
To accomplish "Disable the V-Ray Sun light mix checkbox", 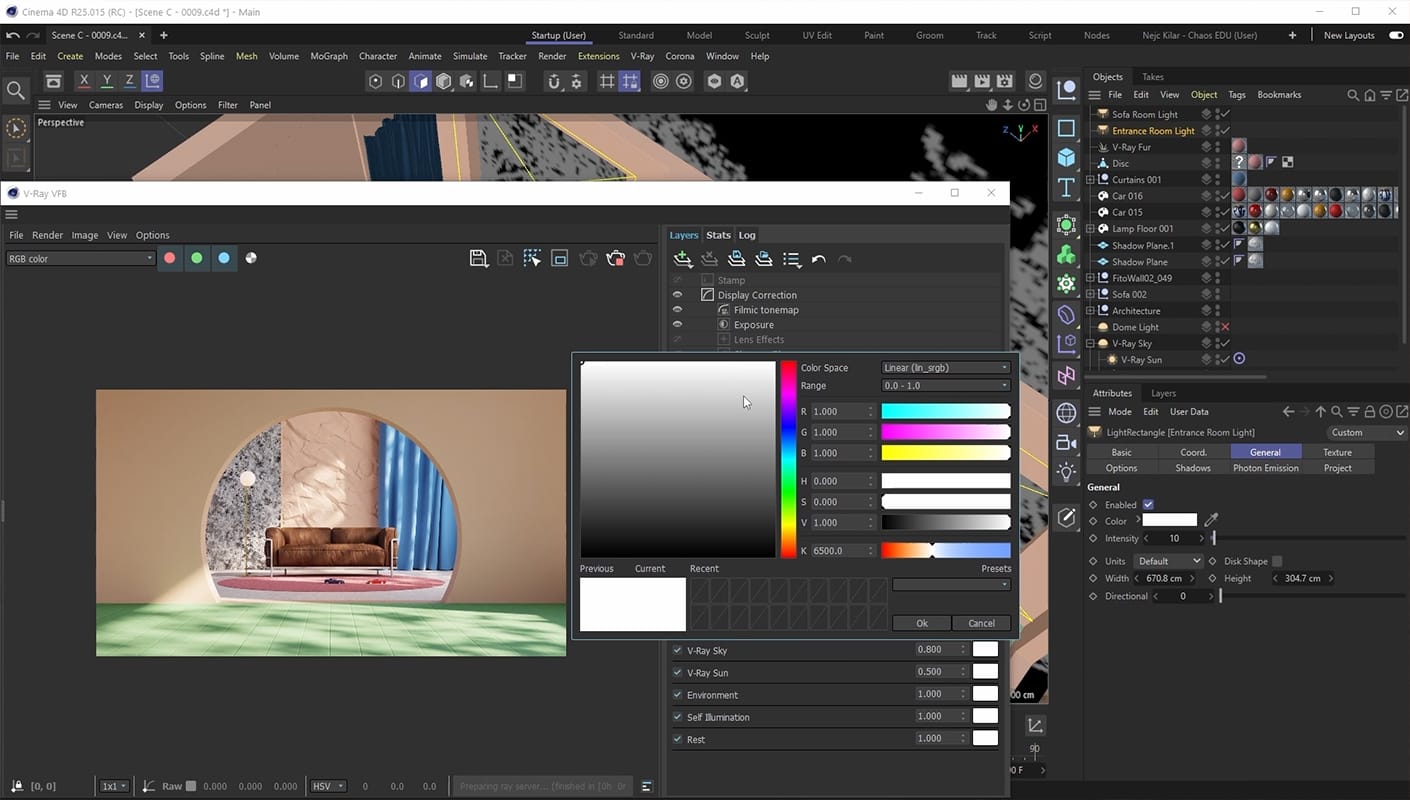I will coord(677,673).
